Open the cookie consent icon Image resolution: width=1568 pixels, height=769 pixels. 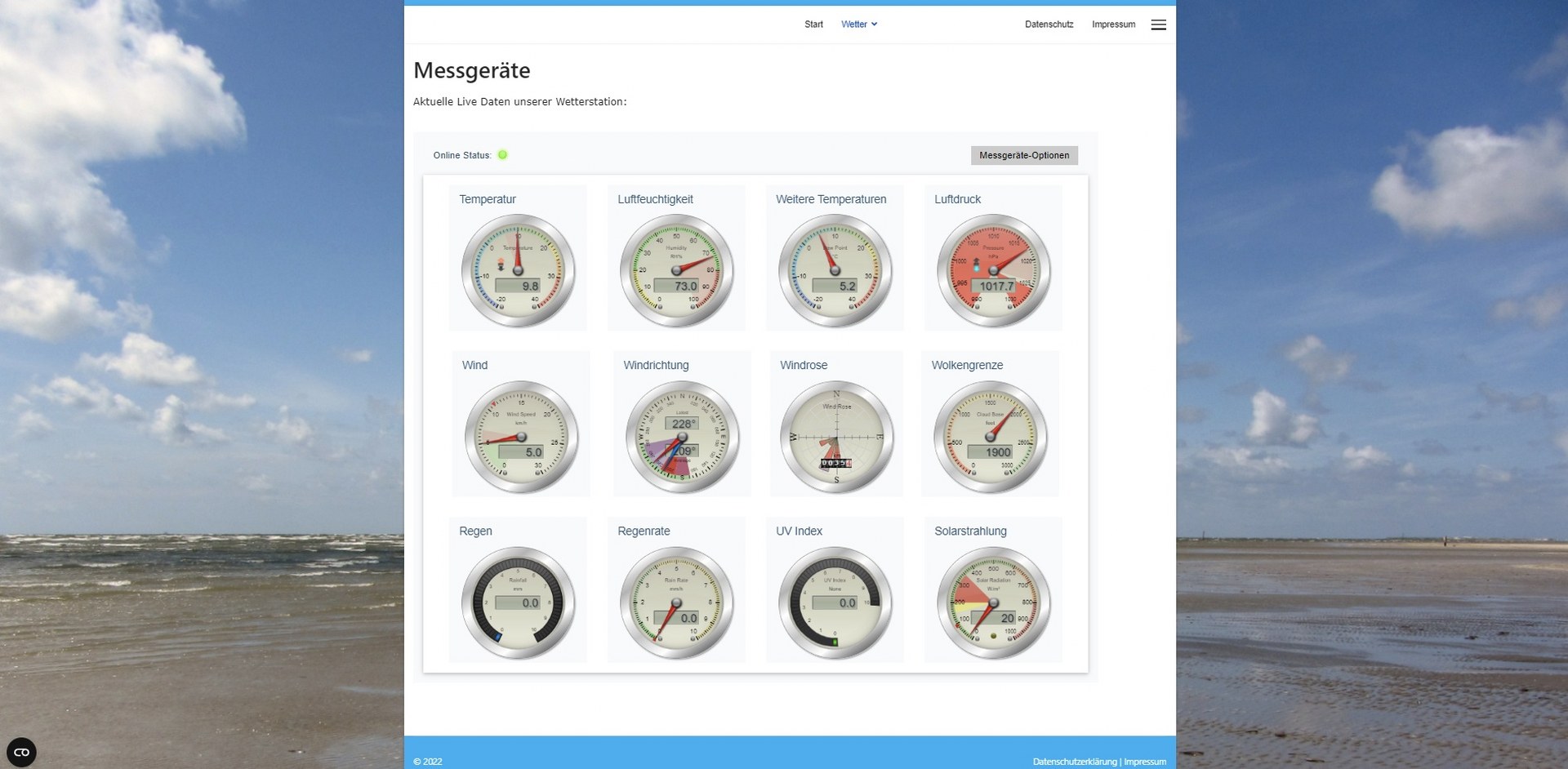pyautogui.click(x=21, y=752)
